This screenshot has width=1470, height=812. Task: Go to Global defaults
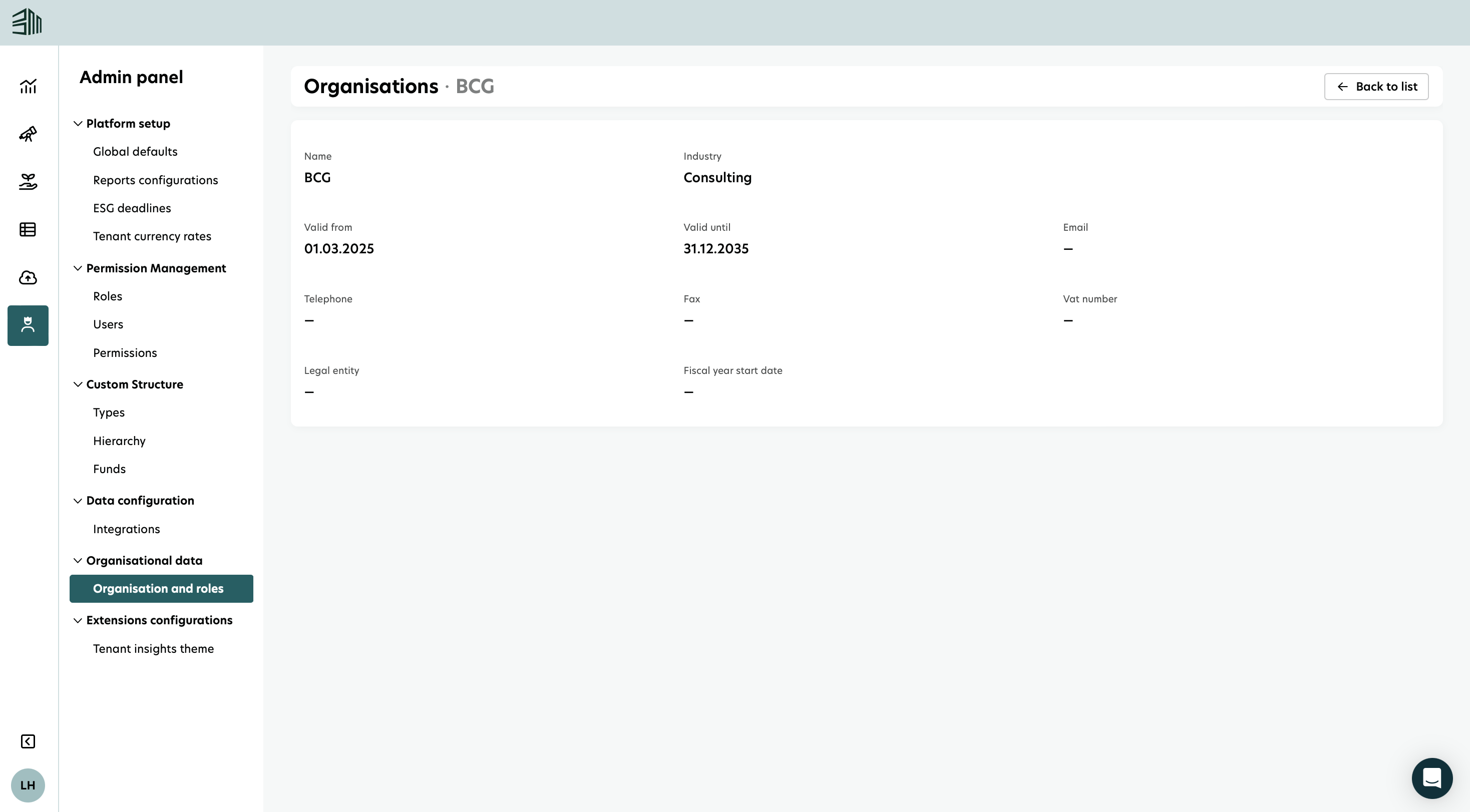135,151
